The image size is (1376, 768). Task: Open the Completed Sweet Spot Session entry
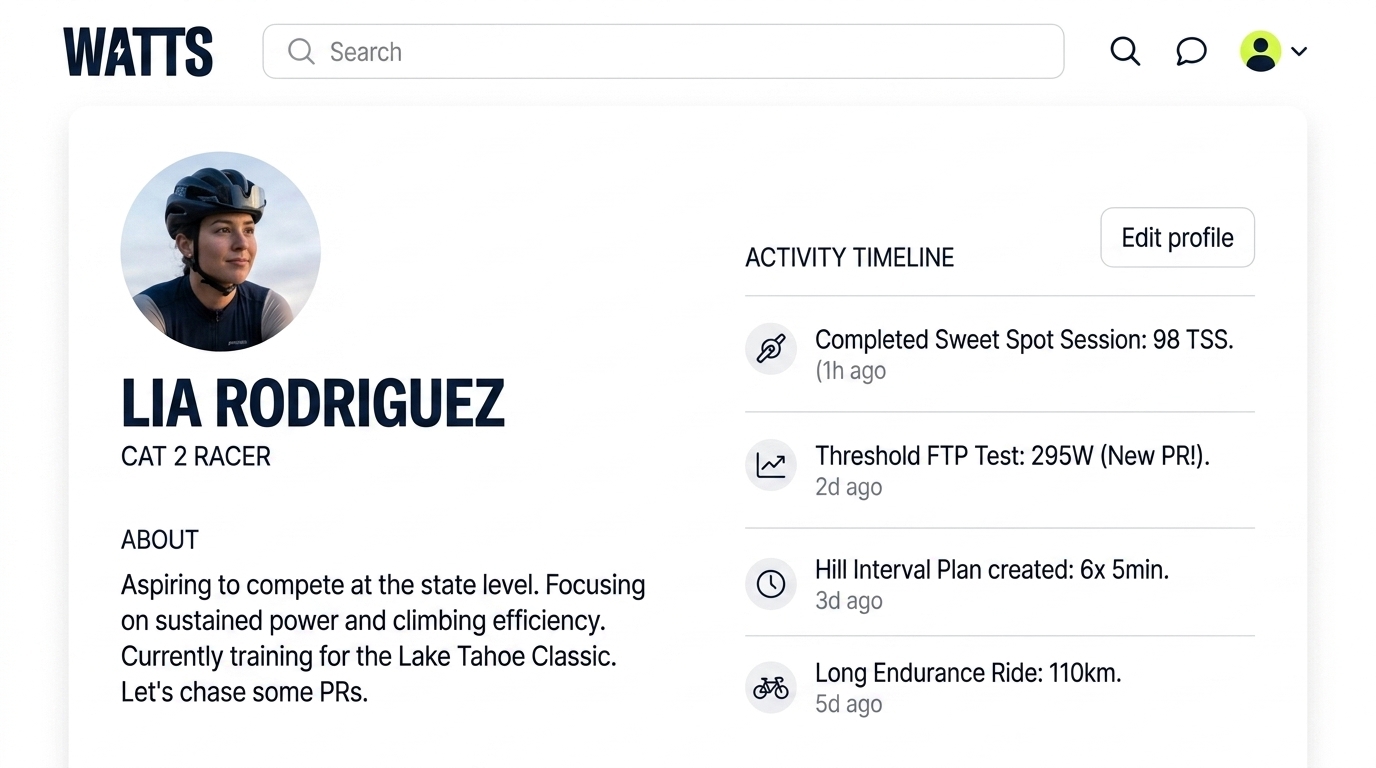(x=1024, y=340)
